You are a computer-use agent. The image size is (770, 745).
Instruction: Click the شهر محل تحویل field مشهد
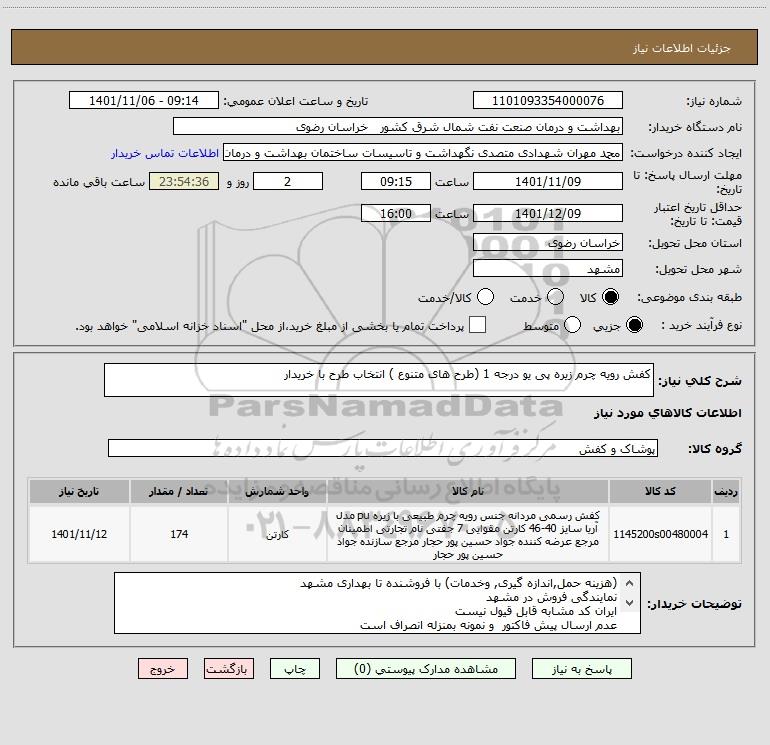coord(548,269)
